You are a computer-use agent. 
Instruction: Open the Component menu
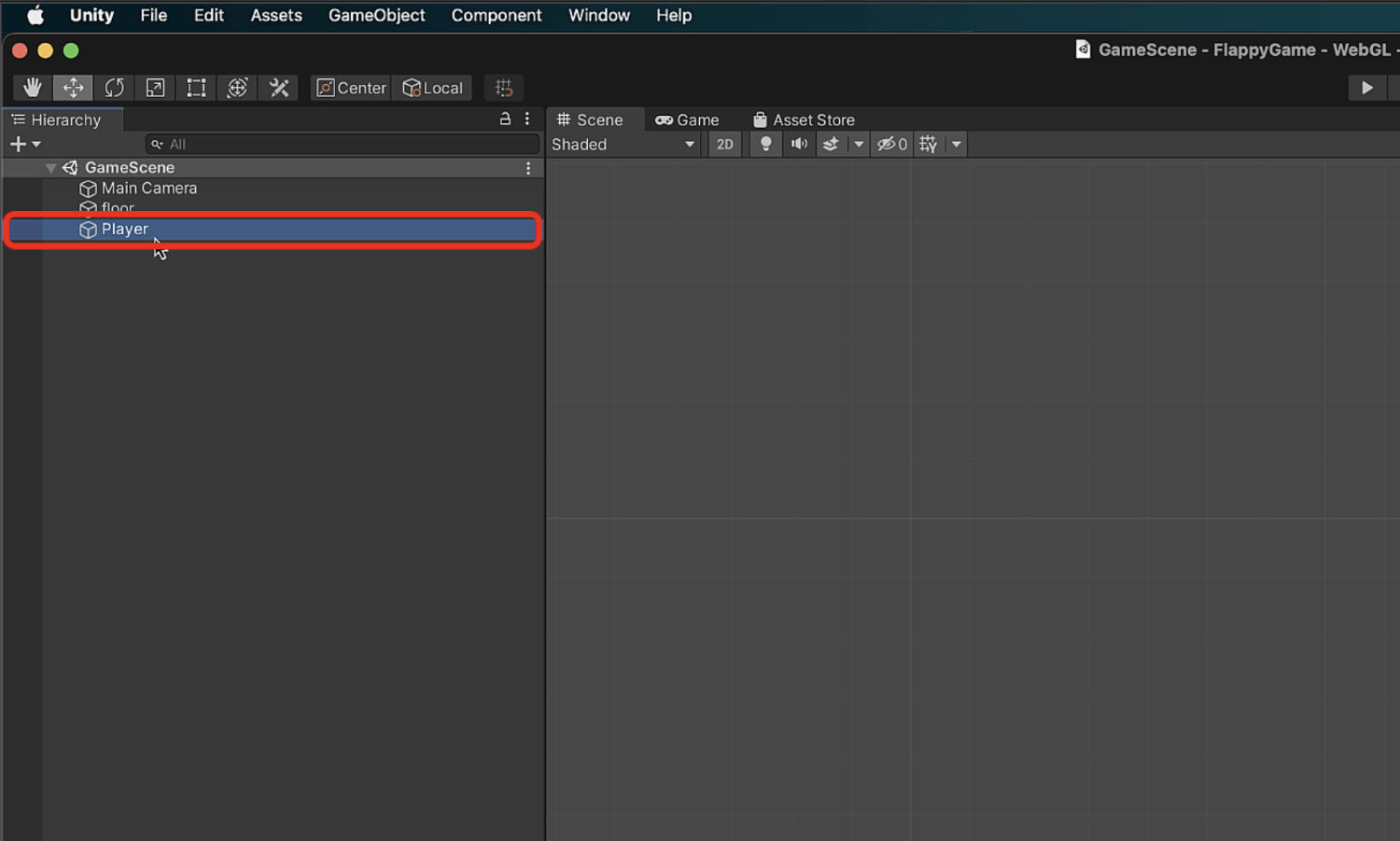[x=497, y=15]
